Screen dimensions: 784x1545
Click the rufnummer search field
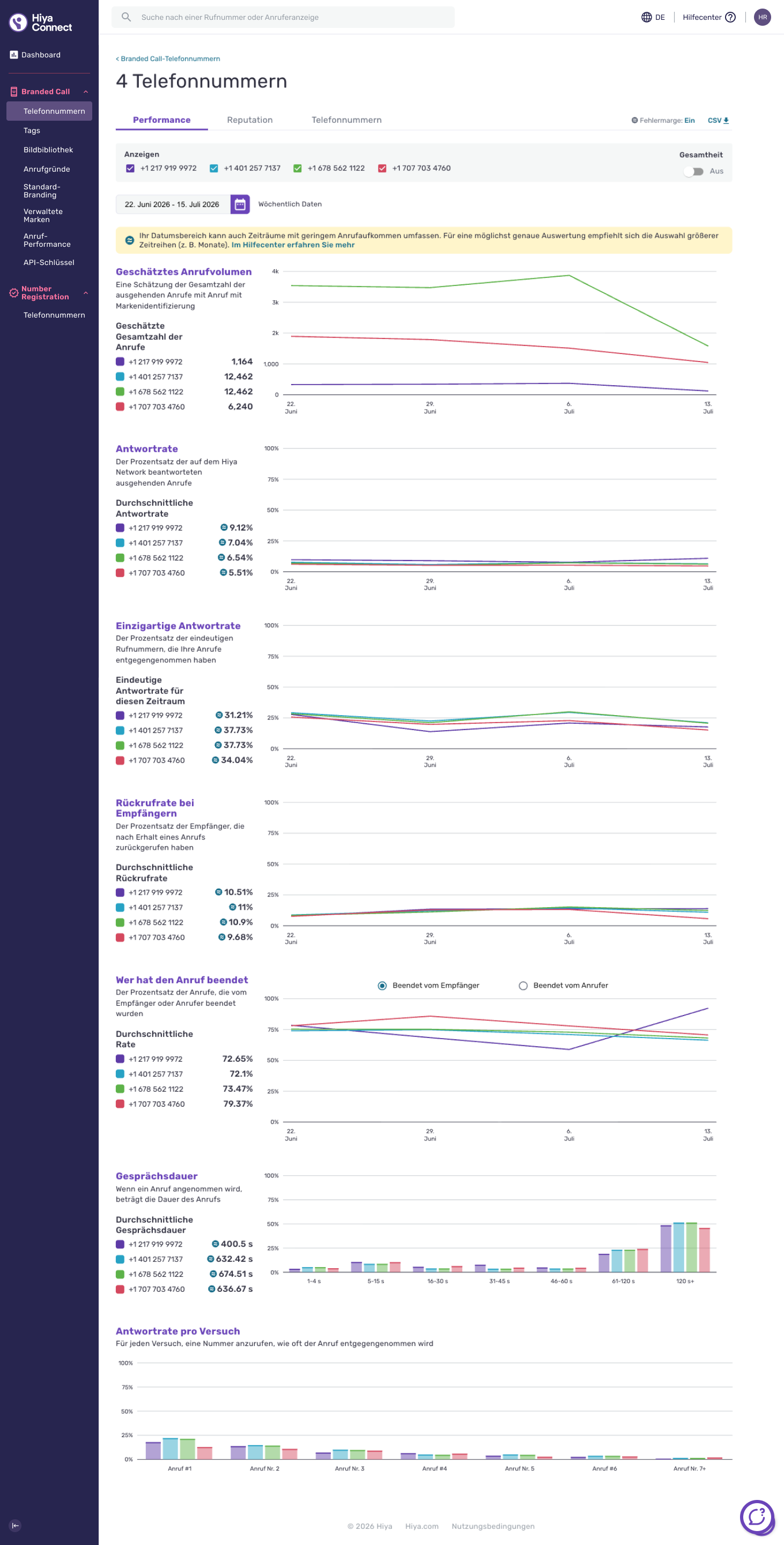click(x=283, y=17)
